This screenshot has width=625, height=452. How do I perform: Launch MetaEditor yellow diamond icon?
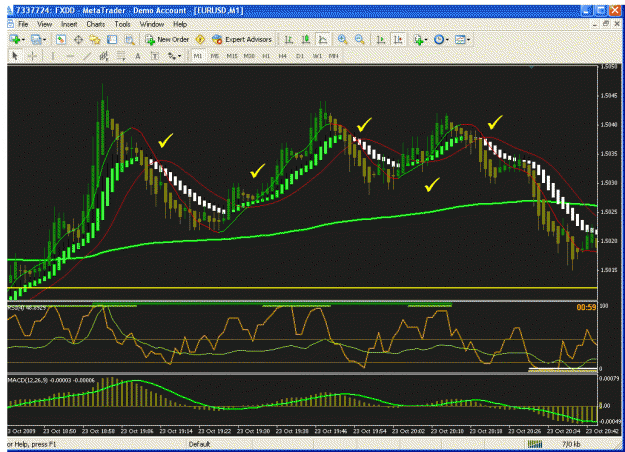pos(200,39)
